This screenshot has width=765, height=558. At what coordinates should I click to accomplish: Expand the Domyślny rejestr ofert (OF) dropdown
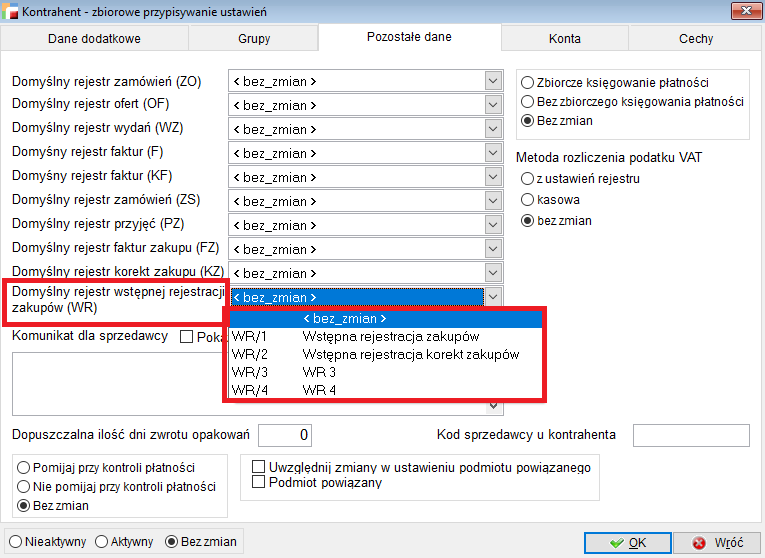[492, 105]
